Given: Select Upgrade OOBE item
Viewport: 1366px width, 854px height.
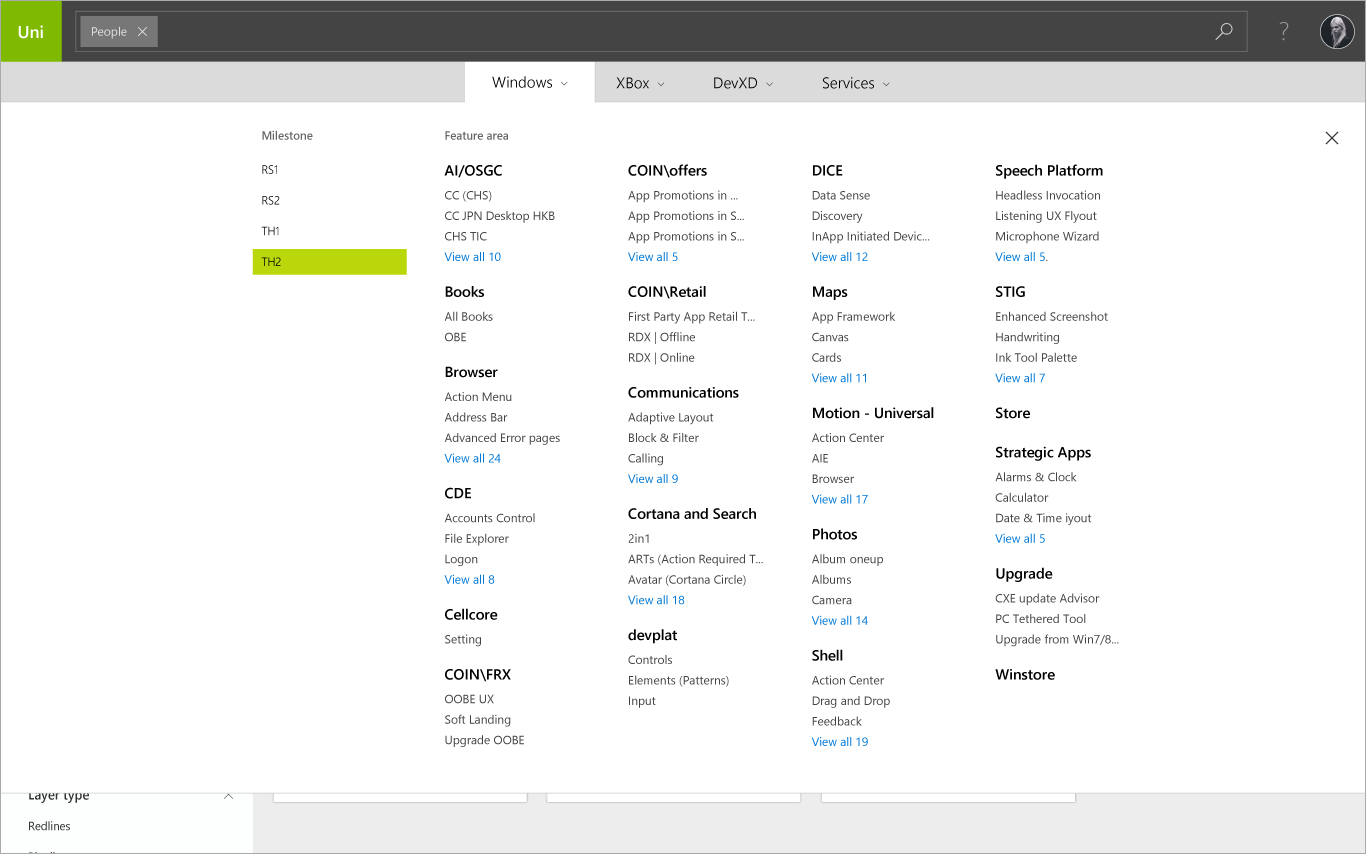Looking at the screenshot, I should [485, 741].
